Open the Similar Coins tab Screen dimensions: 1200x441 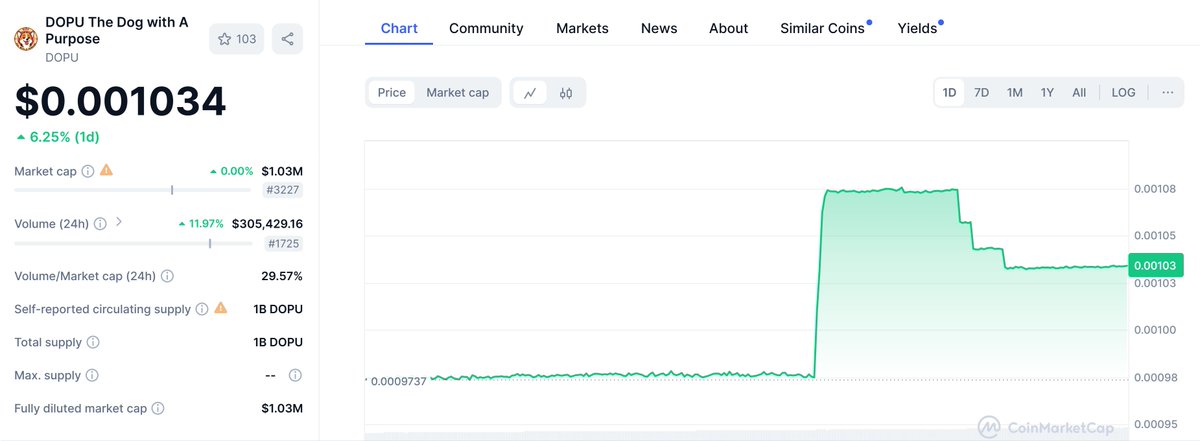click(x=824, y=28)
